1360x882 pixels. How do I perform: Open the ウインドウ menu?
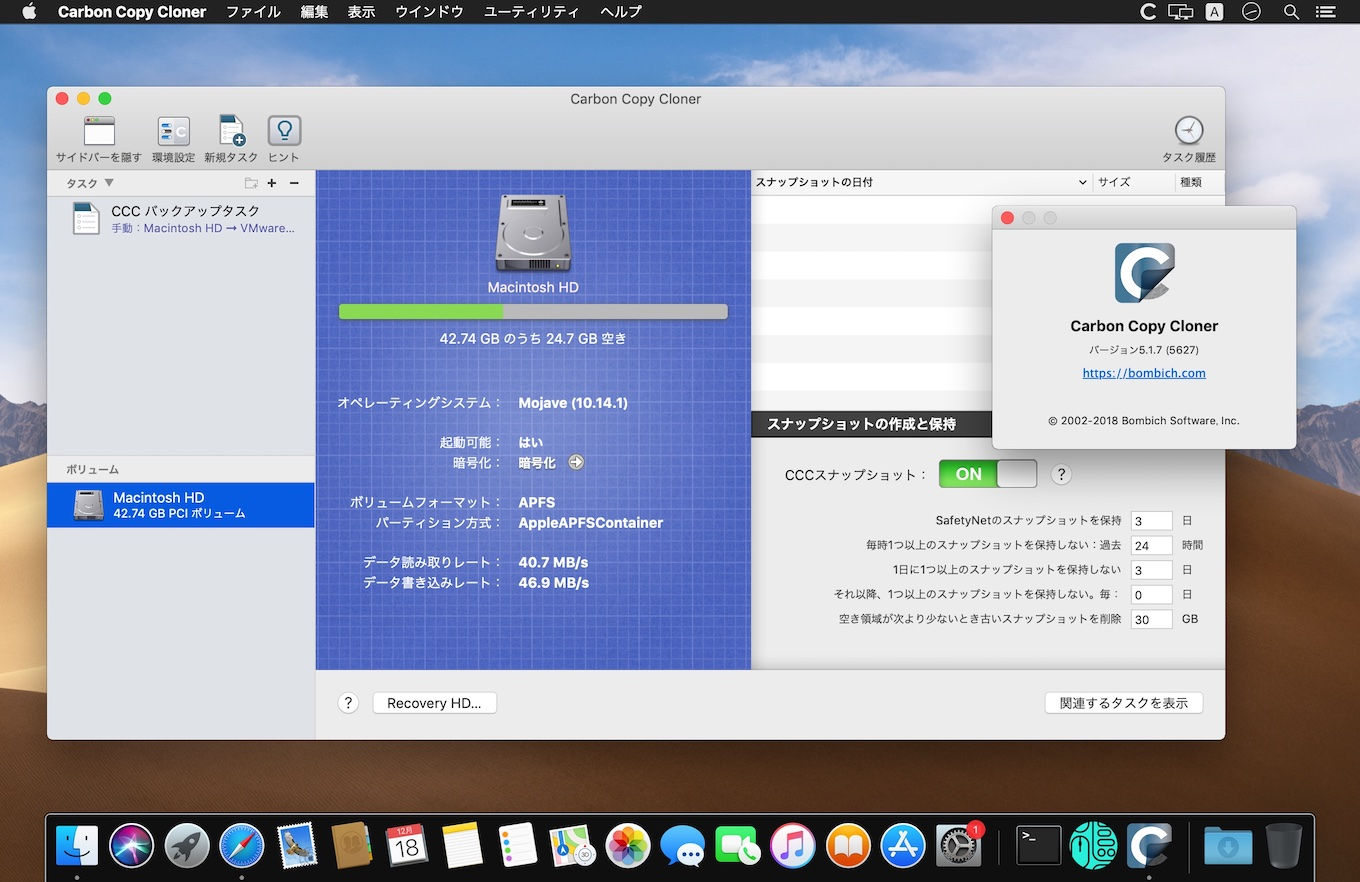[429, 12]
